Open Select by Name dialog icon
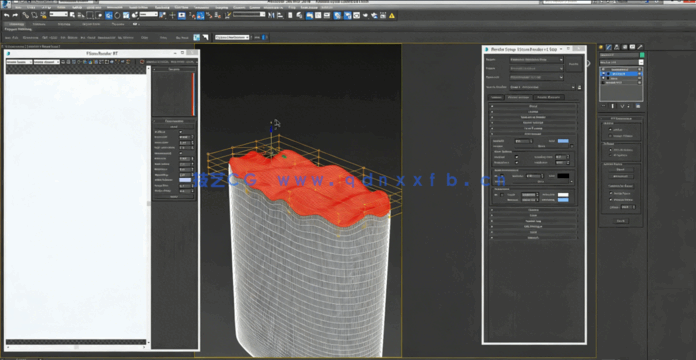The width and height of the screenshot is (696, 360). click(81, 15)
